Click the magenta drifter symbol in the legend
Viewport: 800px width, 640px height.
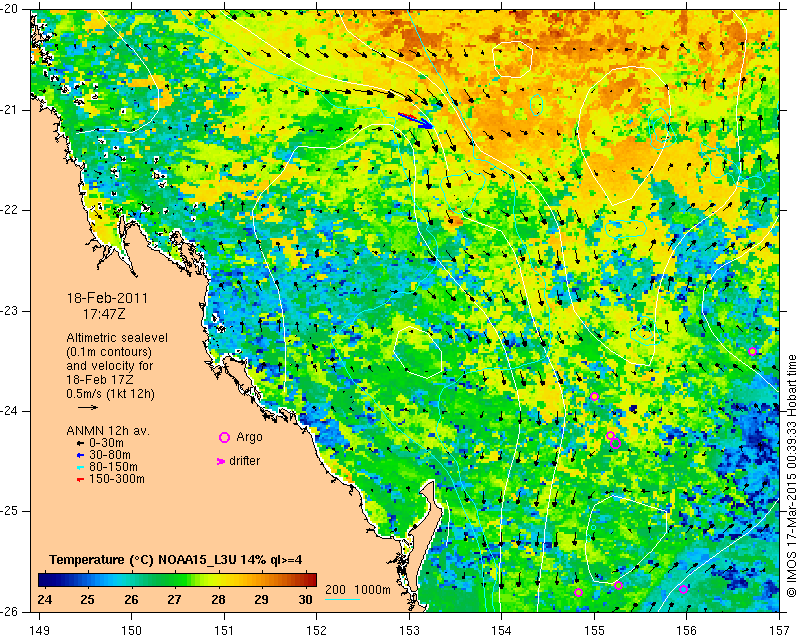[221, 461]
